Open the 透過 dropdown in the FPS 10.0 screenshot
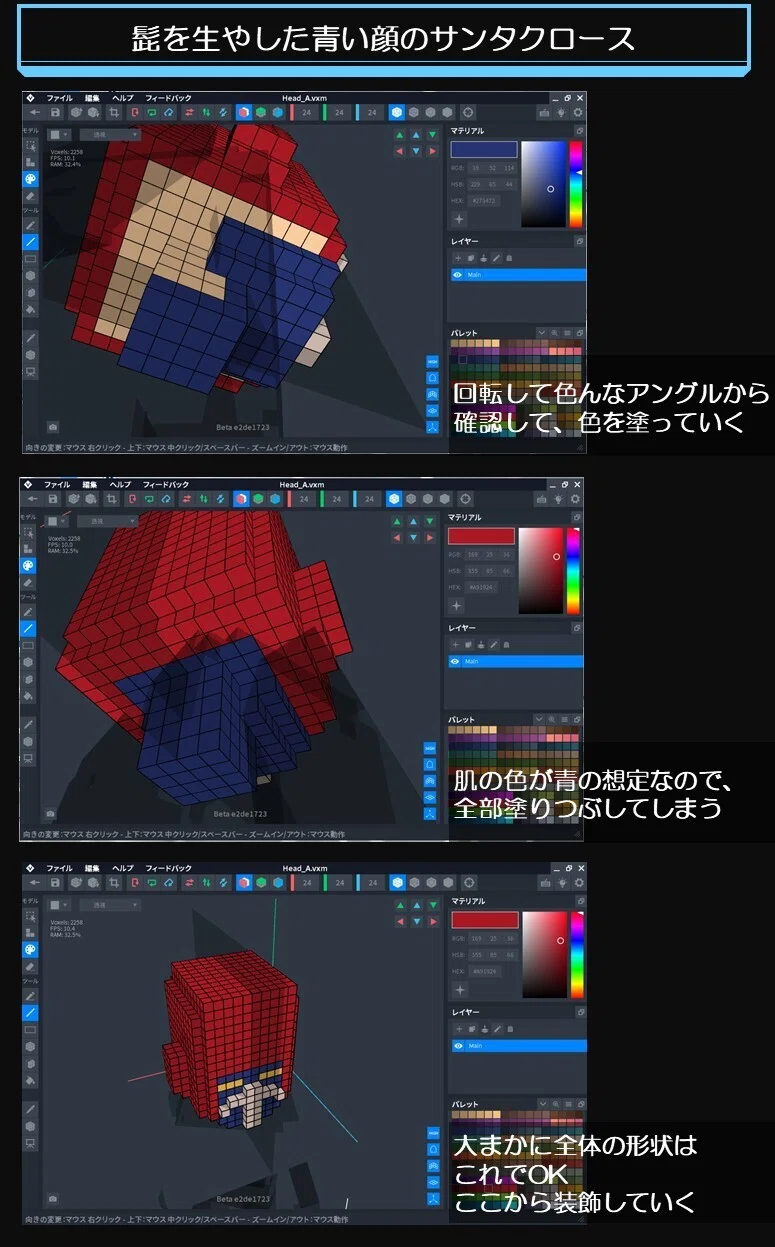Screen dimensions: 775x1247 (107, 521)
